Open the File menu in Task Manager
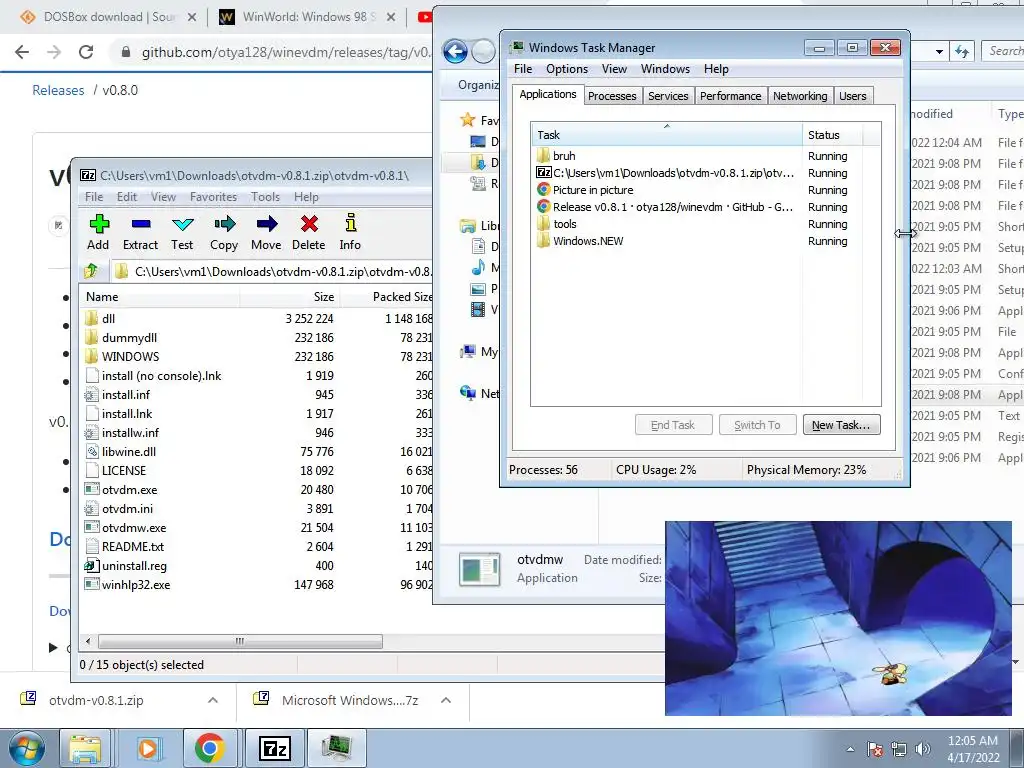 (523, 69)
